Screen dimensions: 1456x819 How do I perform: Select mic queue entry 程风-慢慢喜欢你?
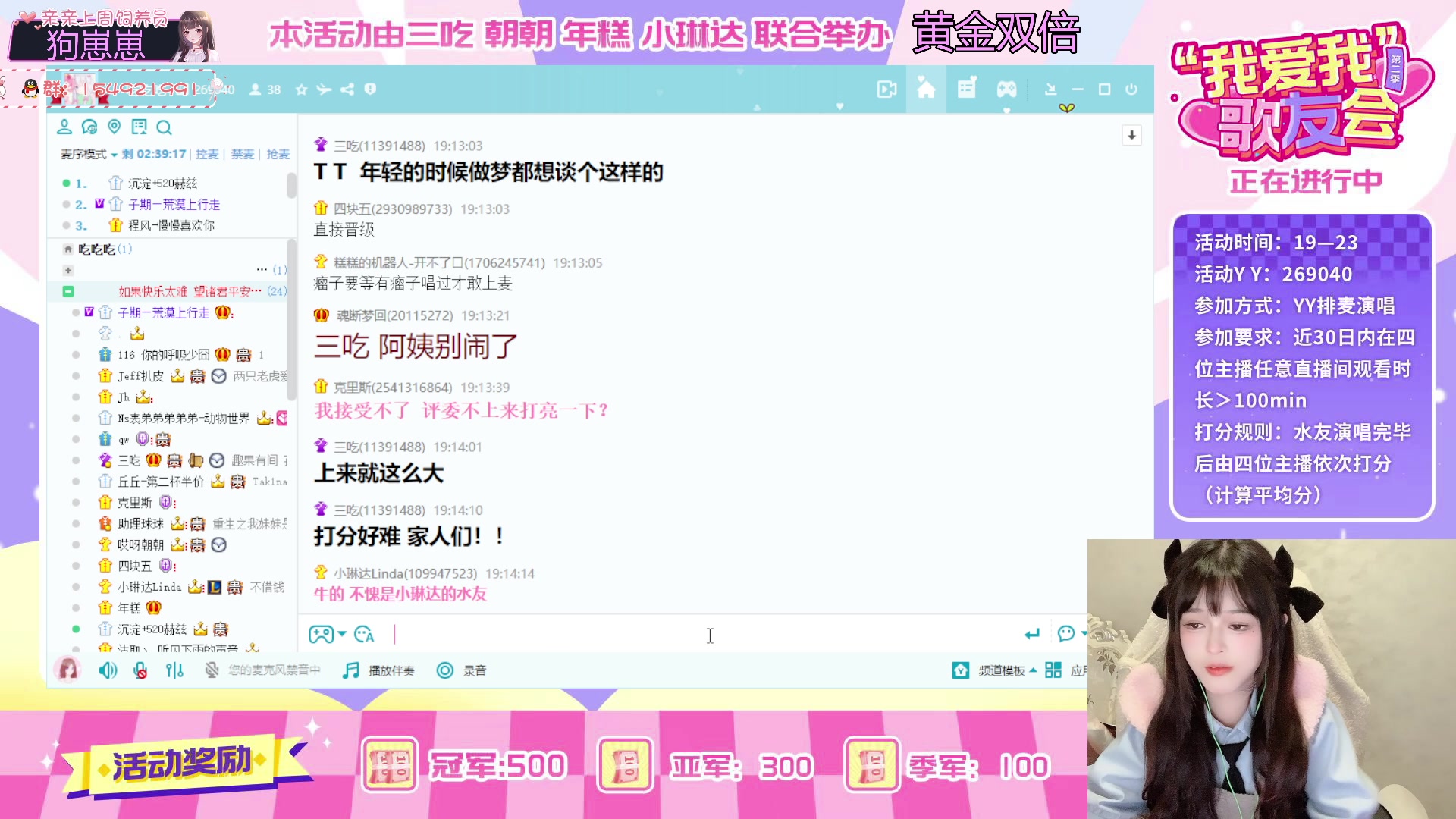pyautogui.click(x=171, y=226)
